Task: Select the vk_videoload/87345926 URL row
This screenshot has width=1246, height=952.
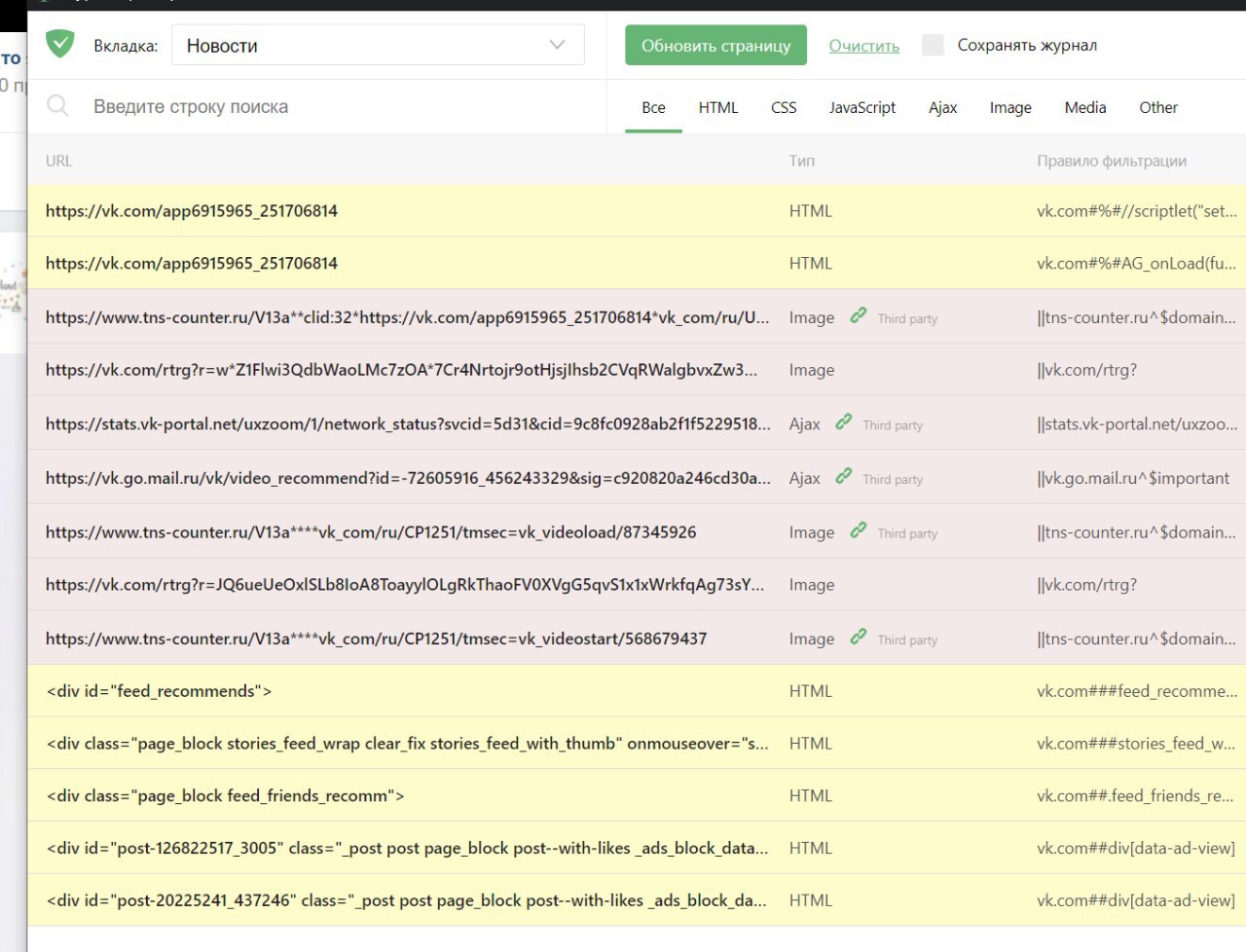Action: pyautogui.click(x=637, y=531)
